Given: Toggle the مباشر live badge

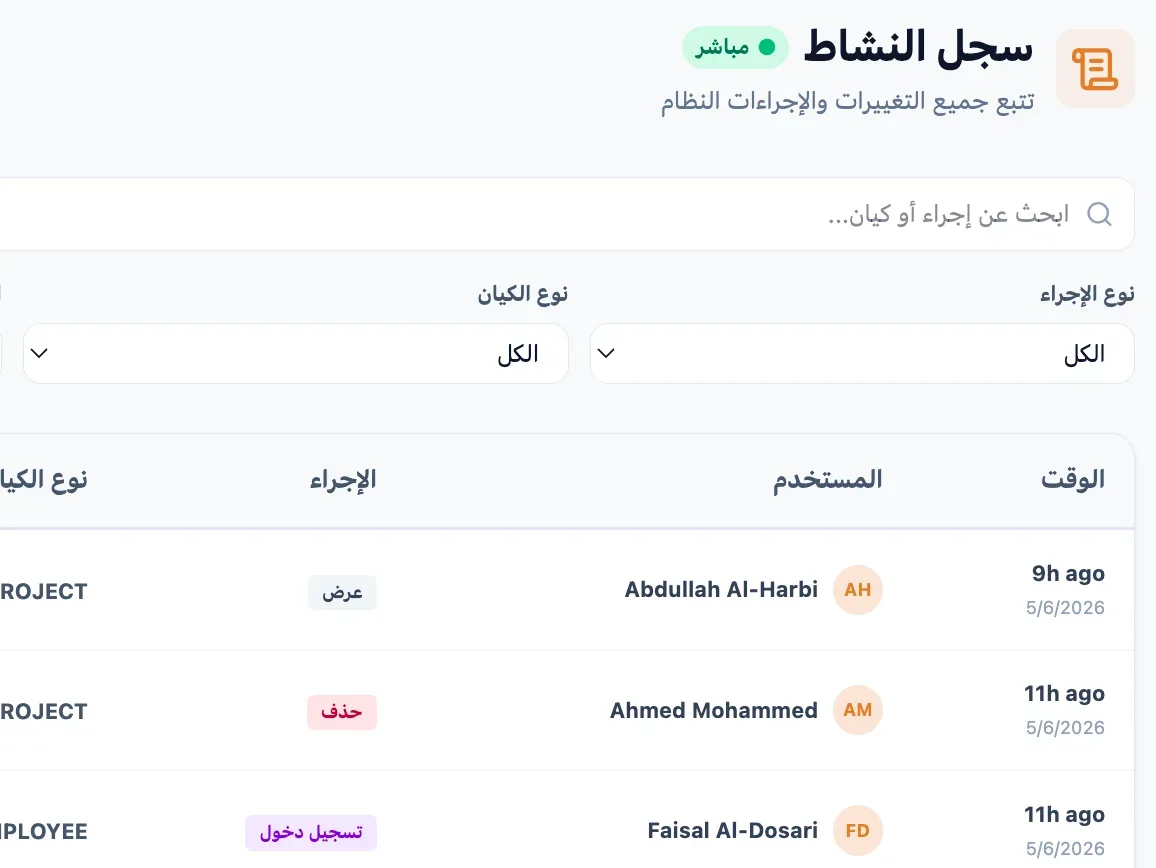Looking at the screenshot, I should click(735, 47).
